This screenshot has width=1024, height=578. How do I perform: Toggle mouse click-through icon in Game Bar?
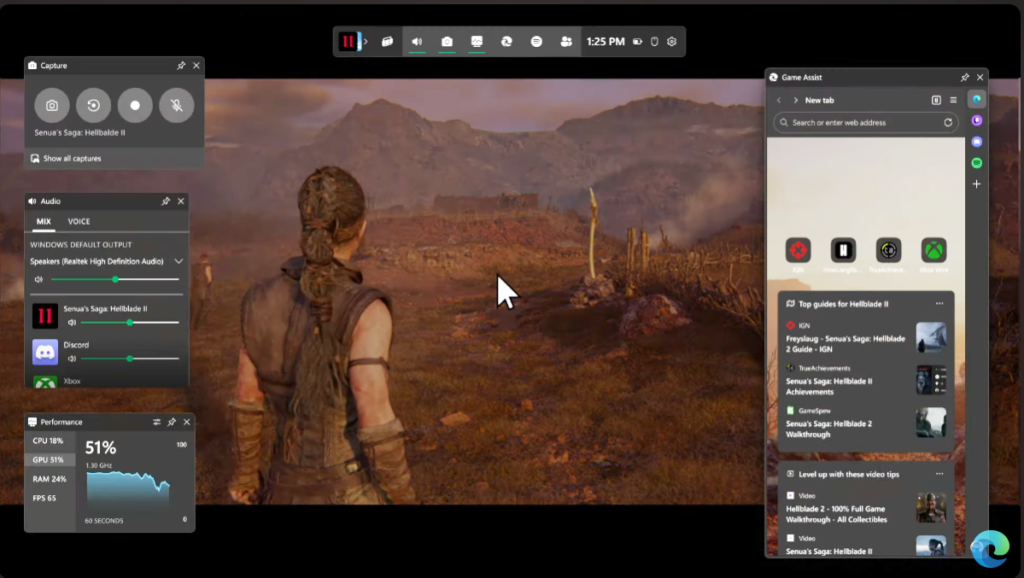pyautogui.click(x=654, y=42)
